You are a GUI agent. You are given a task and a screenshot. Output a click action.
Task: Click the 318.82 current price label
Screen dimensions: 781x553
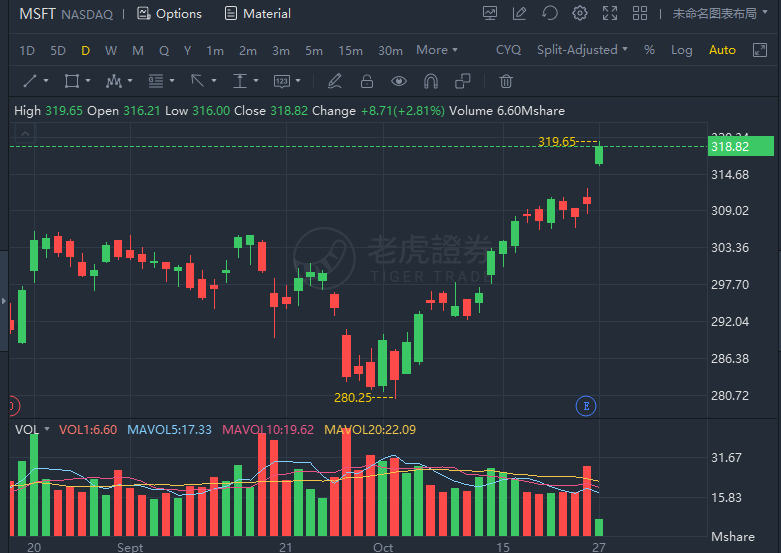pyautogui.click(x=741, y=146)
